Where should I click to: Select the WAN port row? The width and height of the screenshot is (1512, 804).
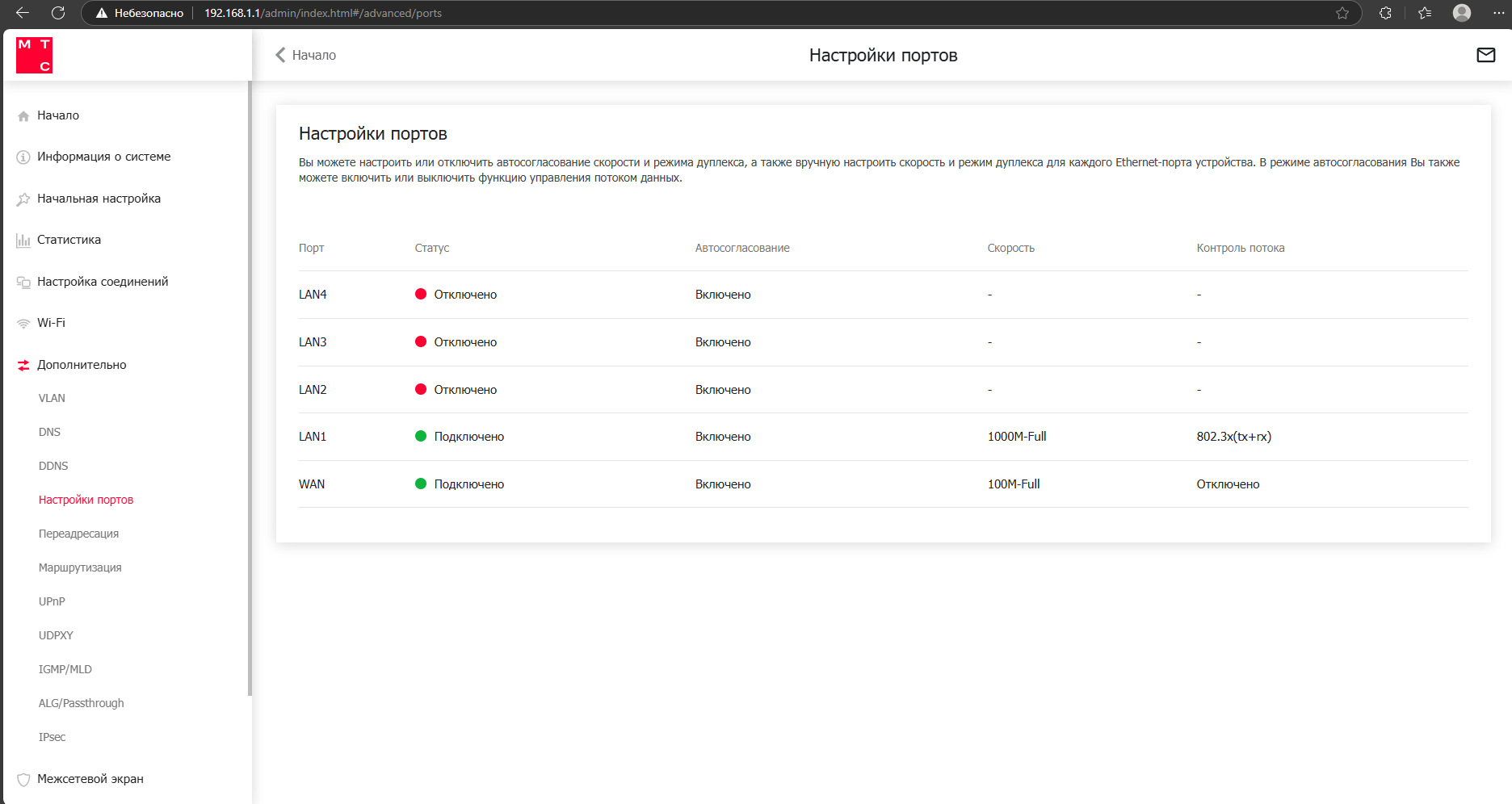883,484
